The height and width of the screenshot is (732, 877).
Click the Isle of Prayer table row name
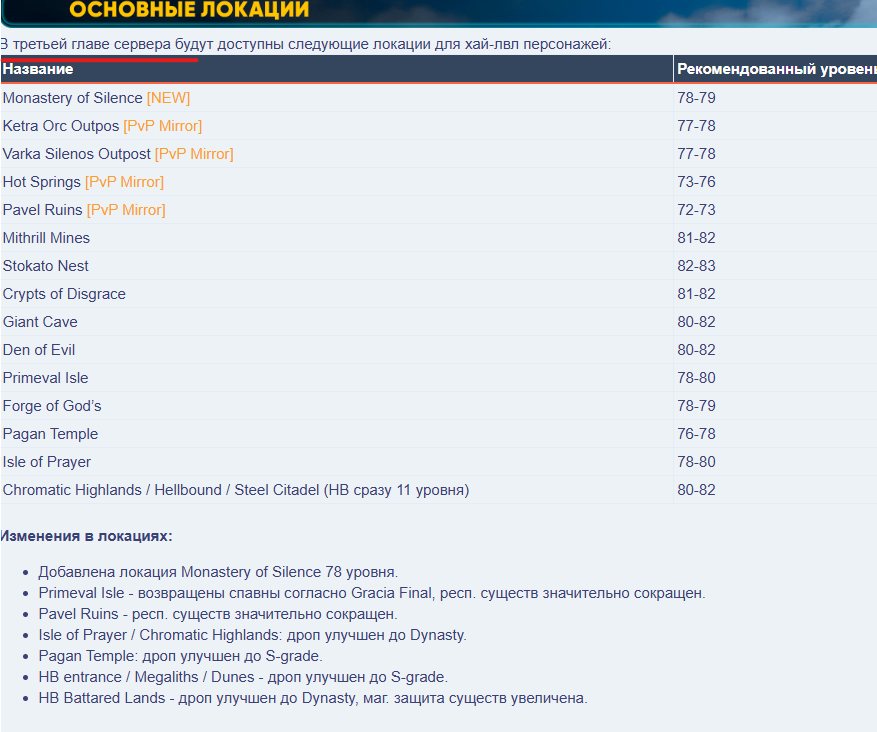[47, 462]
